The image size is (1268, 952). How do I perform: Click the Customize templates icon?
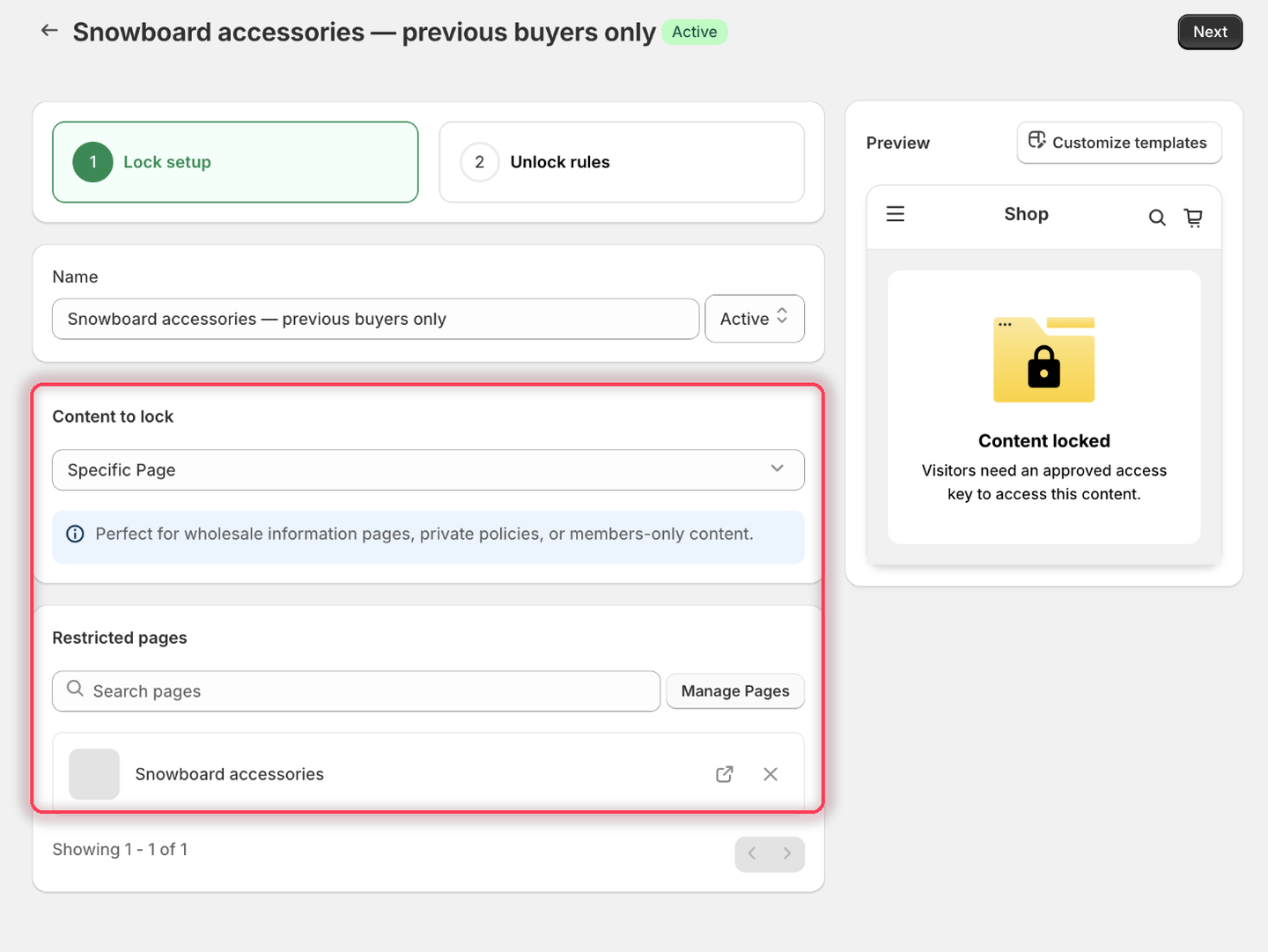point(1037,141)
